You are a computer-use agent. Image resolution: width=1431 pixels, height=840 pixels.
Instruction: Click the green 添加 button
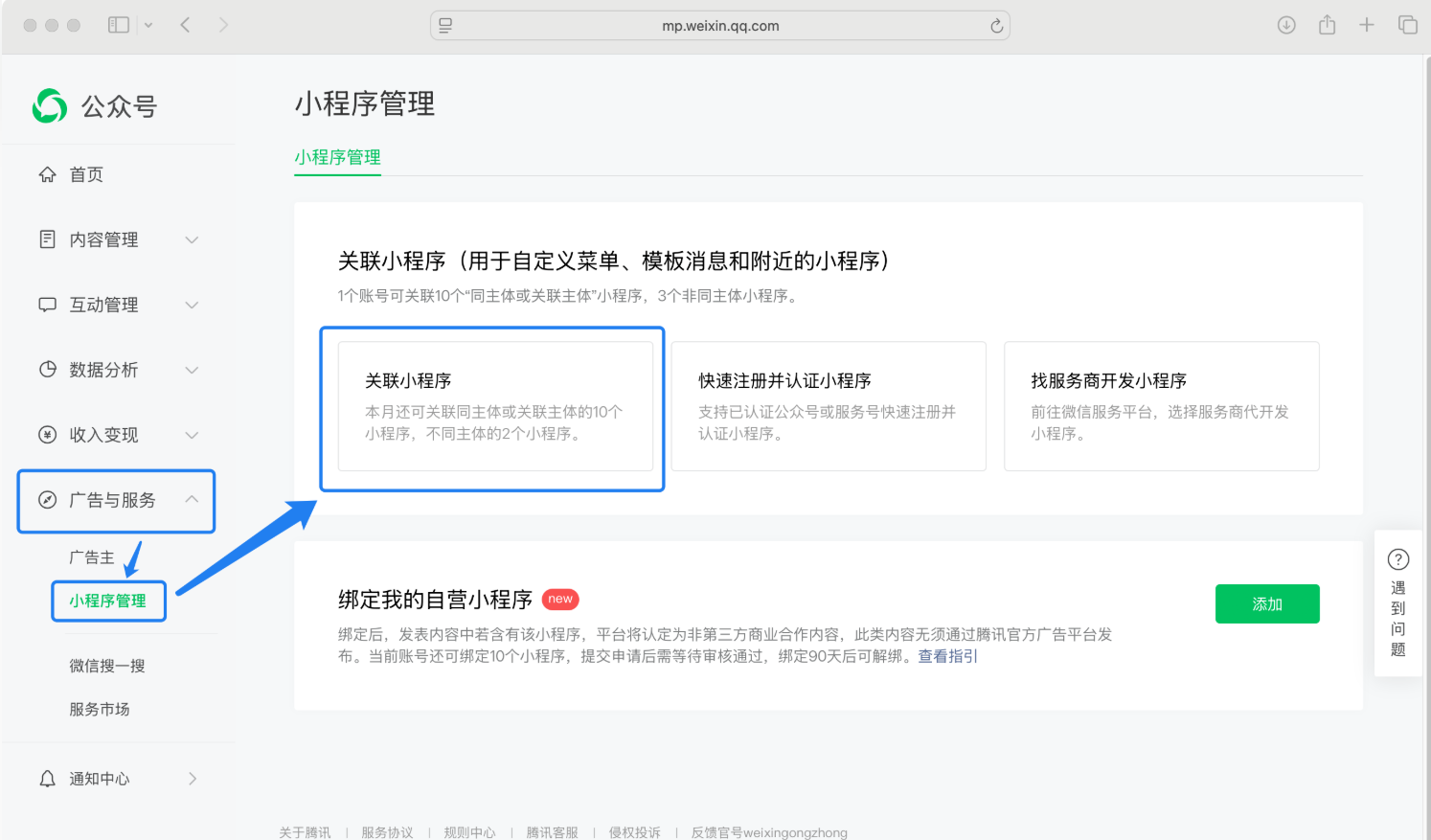coord(1267,603)
